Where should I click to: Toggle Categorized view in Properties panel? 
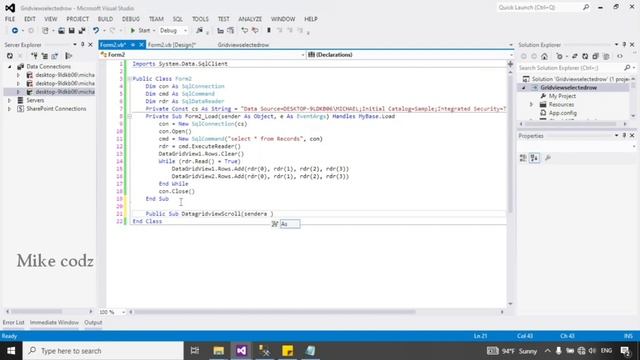(x=523, y=158)
